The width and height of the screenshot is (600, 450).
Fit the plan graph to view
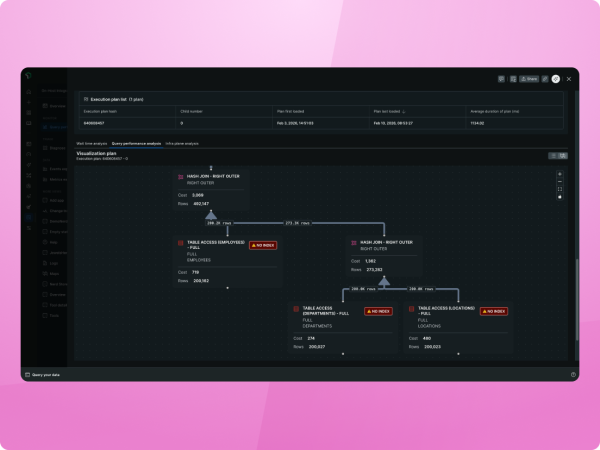point(560,189)
